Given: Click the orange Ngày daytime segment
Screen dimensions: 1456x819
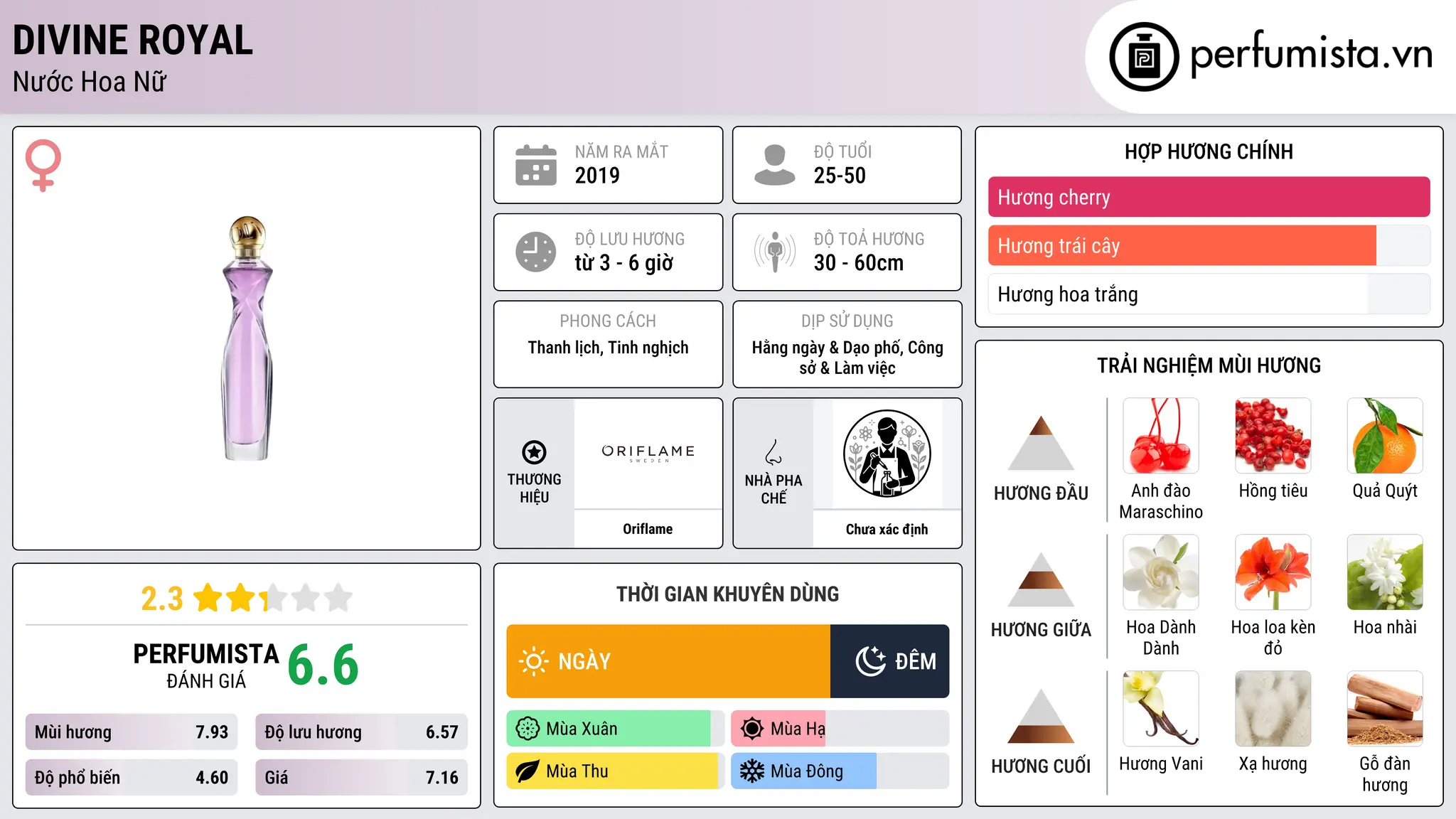Looking at the screenshot, I should tap(668, 661).
